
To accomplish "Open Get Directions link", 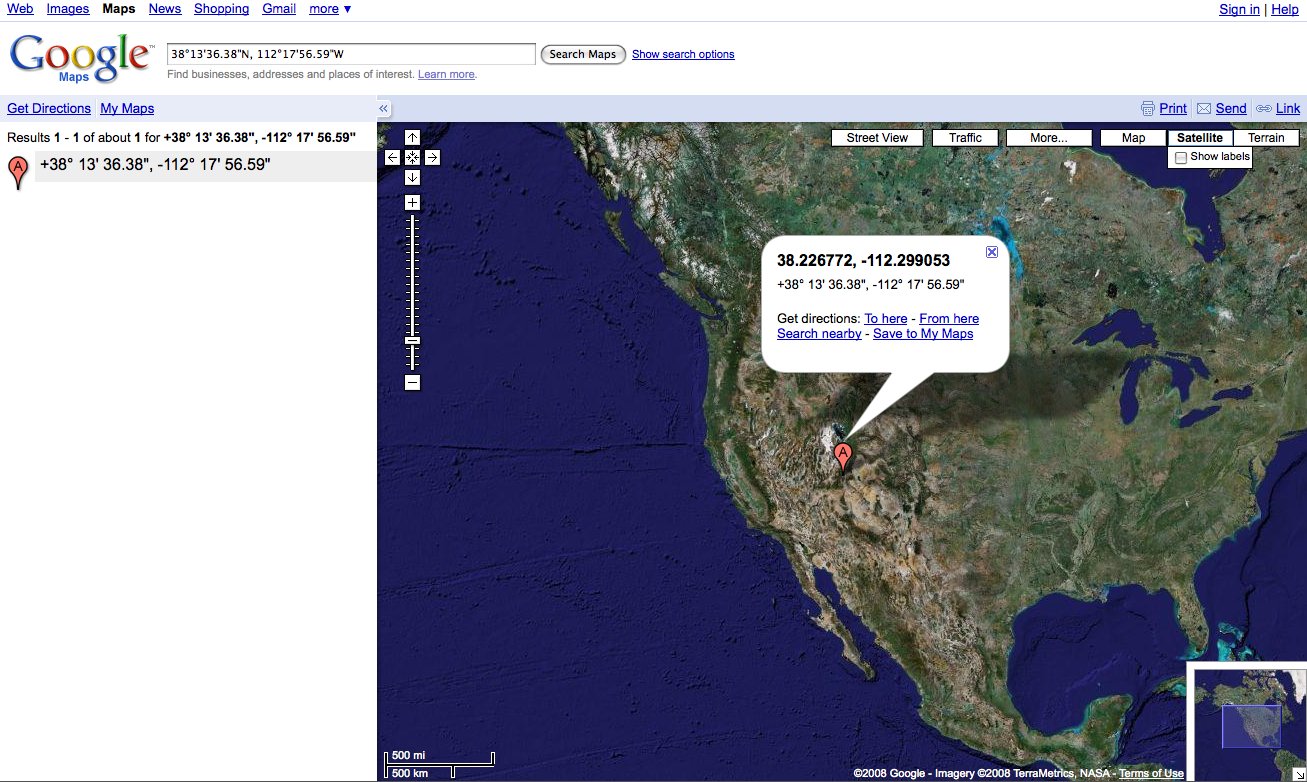I will (x=49, y=108).
